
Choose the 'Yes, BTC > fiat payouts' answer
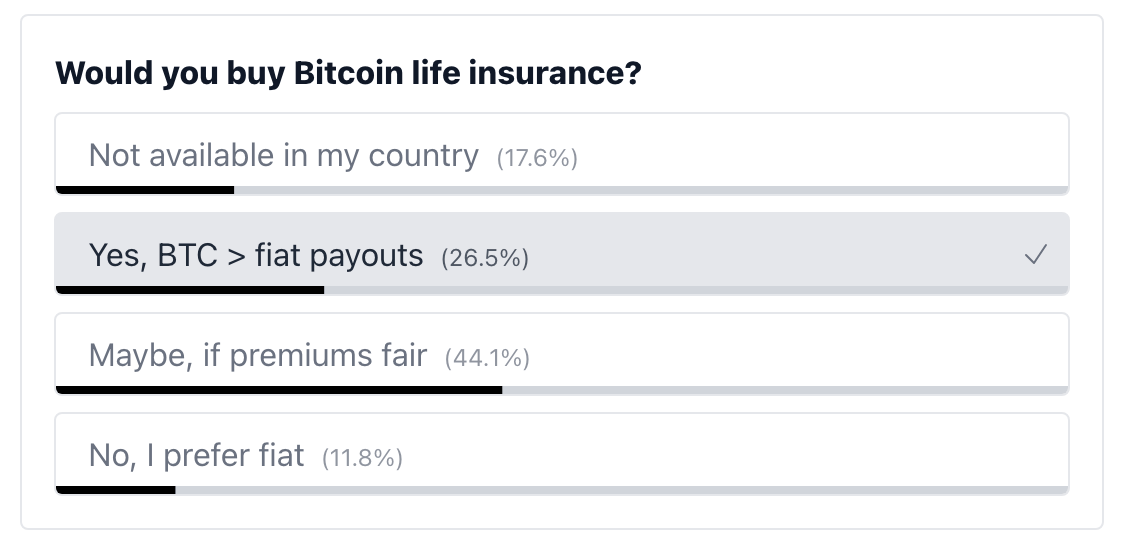tap(562, 253)
